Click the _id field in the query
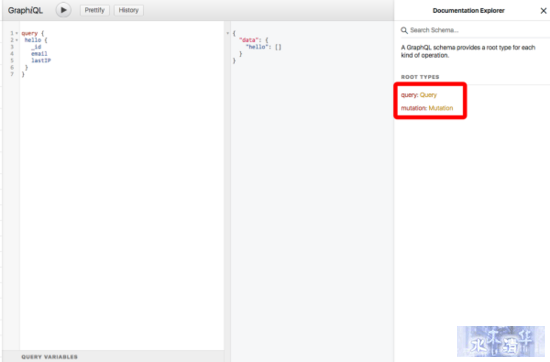This screenshot has width=550, height=362. click(x=36, y=47)
